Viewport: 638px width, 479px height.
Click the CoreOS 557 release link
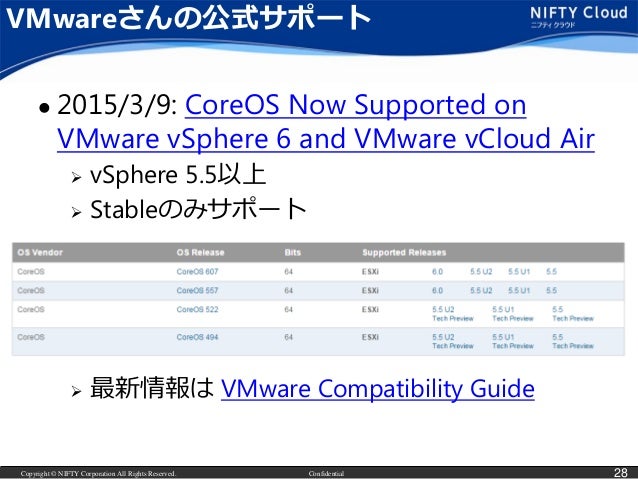pos(197,291)
